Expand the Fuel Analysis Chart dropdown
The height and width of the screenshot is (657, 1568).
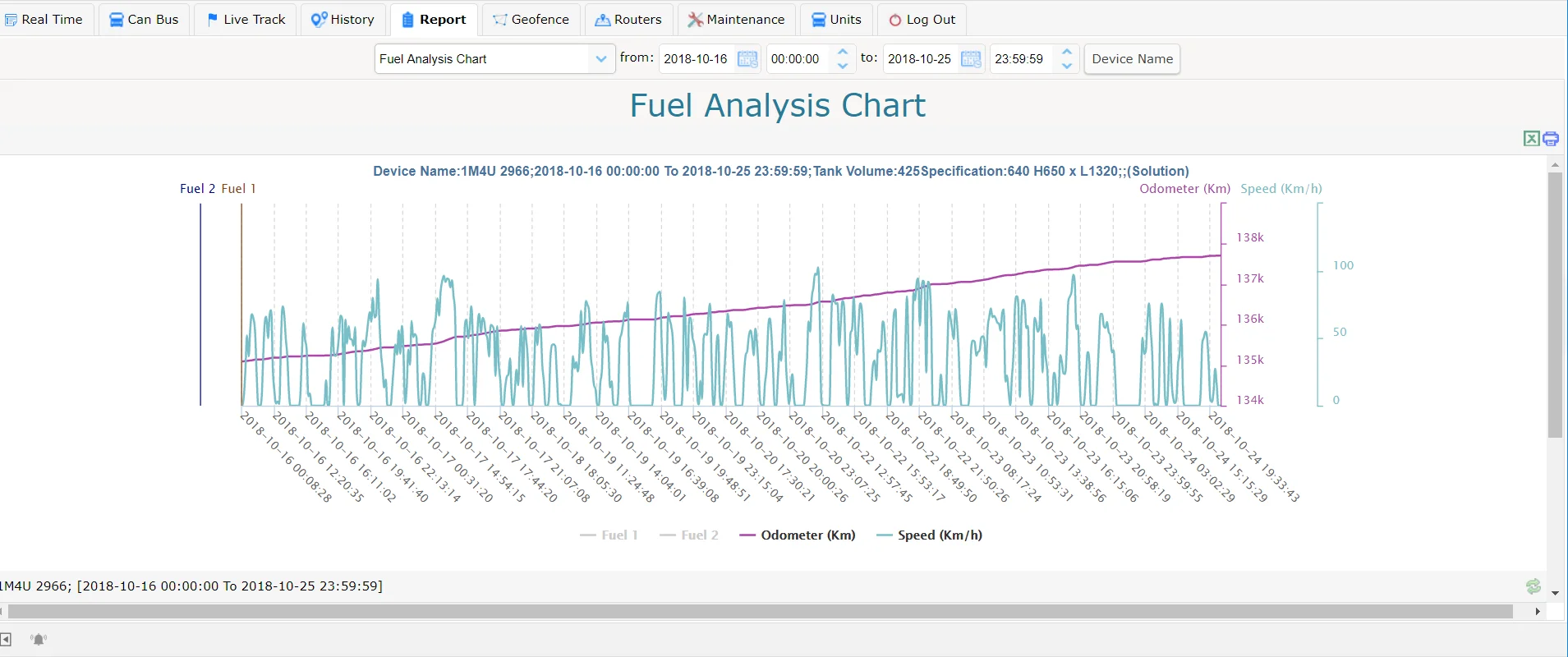[600, 59]
